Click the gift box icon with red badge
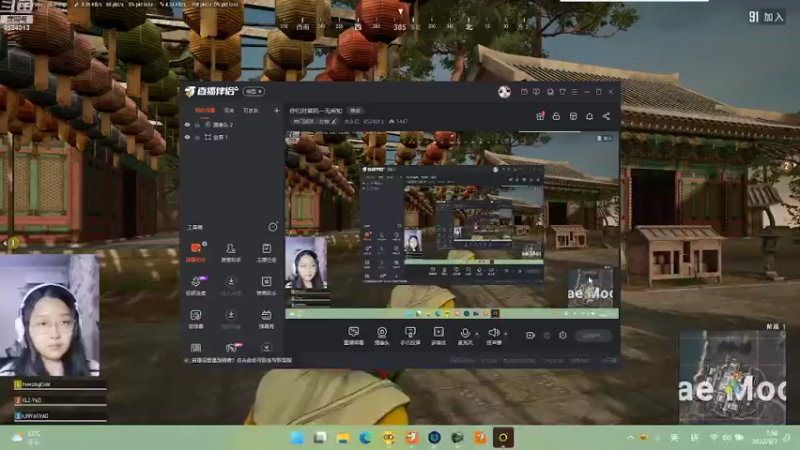Screen dimensions: 800x450 coord(540,116)
